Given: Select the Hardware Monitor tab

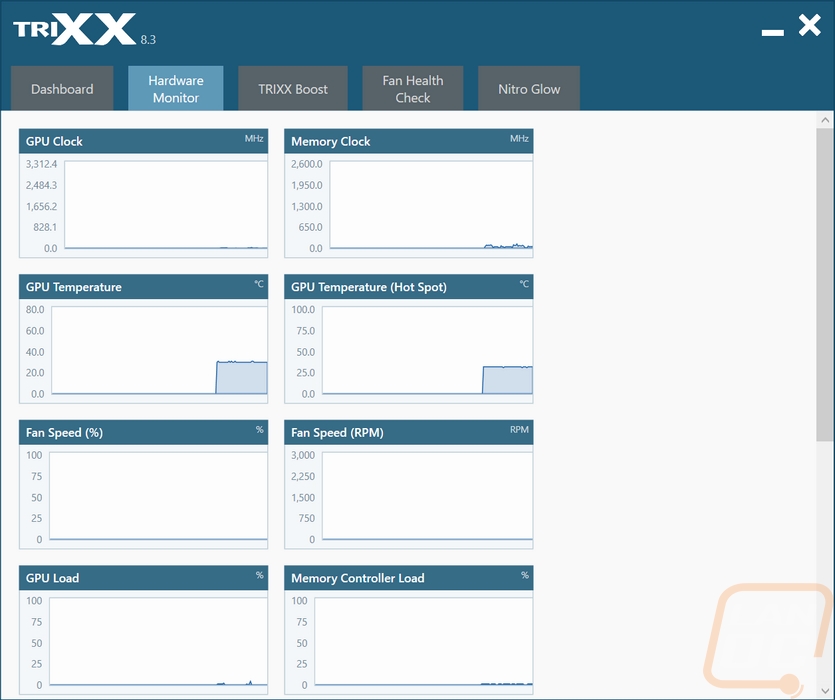Looking at the screenshot, I should 176,88.
